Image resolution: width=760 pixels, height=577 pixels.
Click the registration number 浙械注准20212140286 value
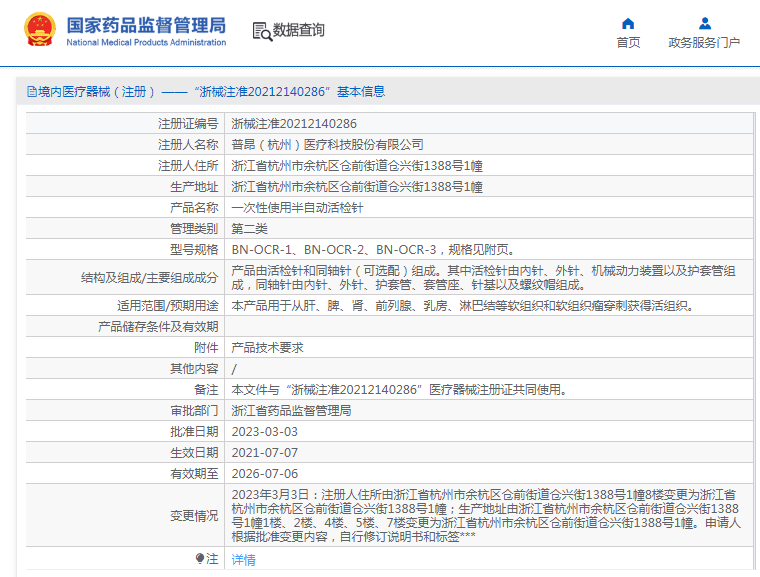pyautogui.click(x=294, y=124)
